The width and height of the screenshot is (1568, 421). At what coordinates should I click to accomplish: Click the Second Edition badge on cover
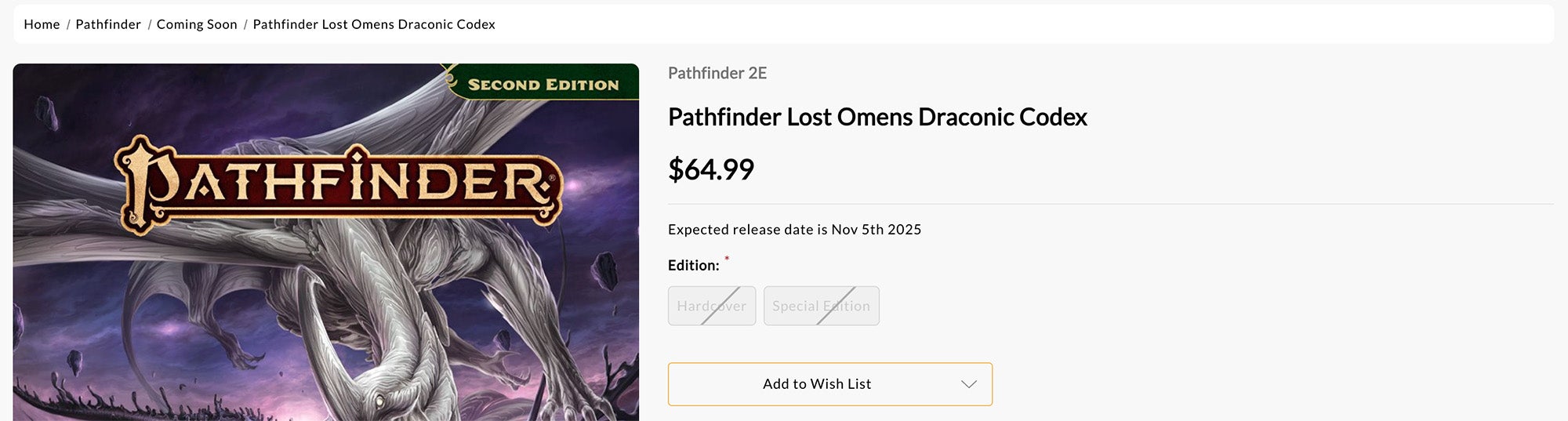tap(543, 84)
